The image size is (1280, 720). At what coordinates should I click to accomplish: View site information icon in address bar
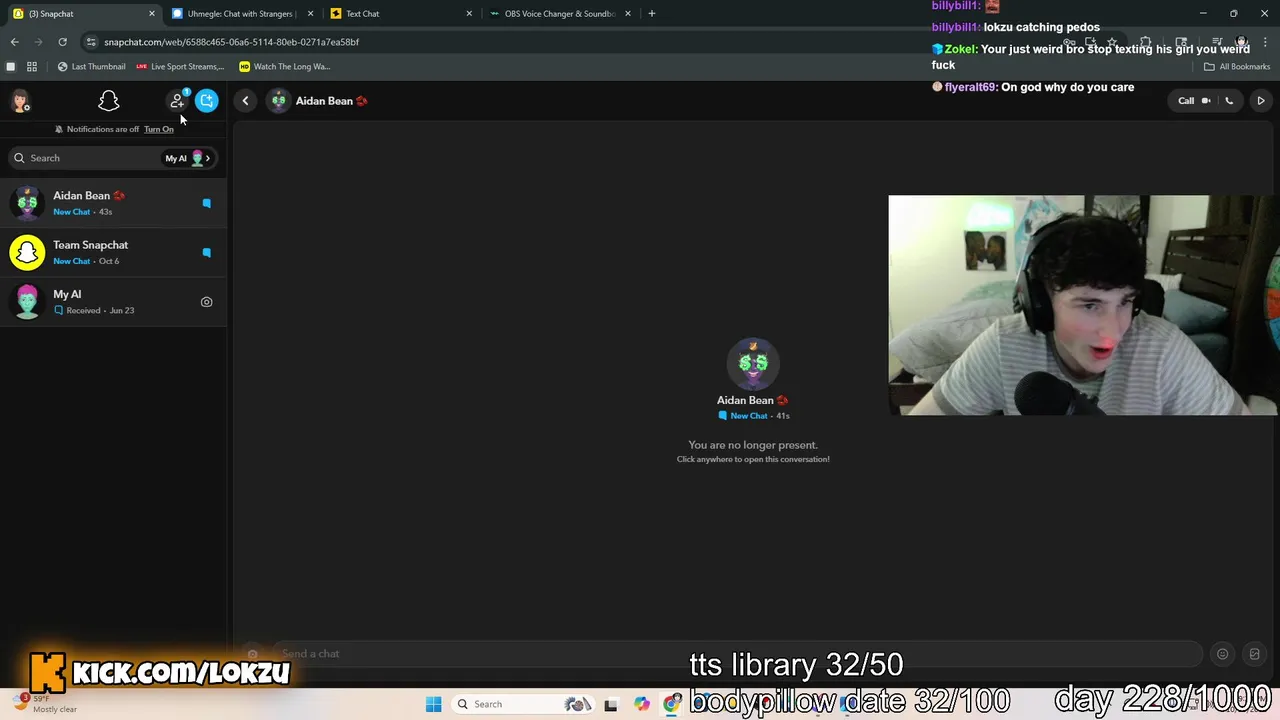(91, 42)
